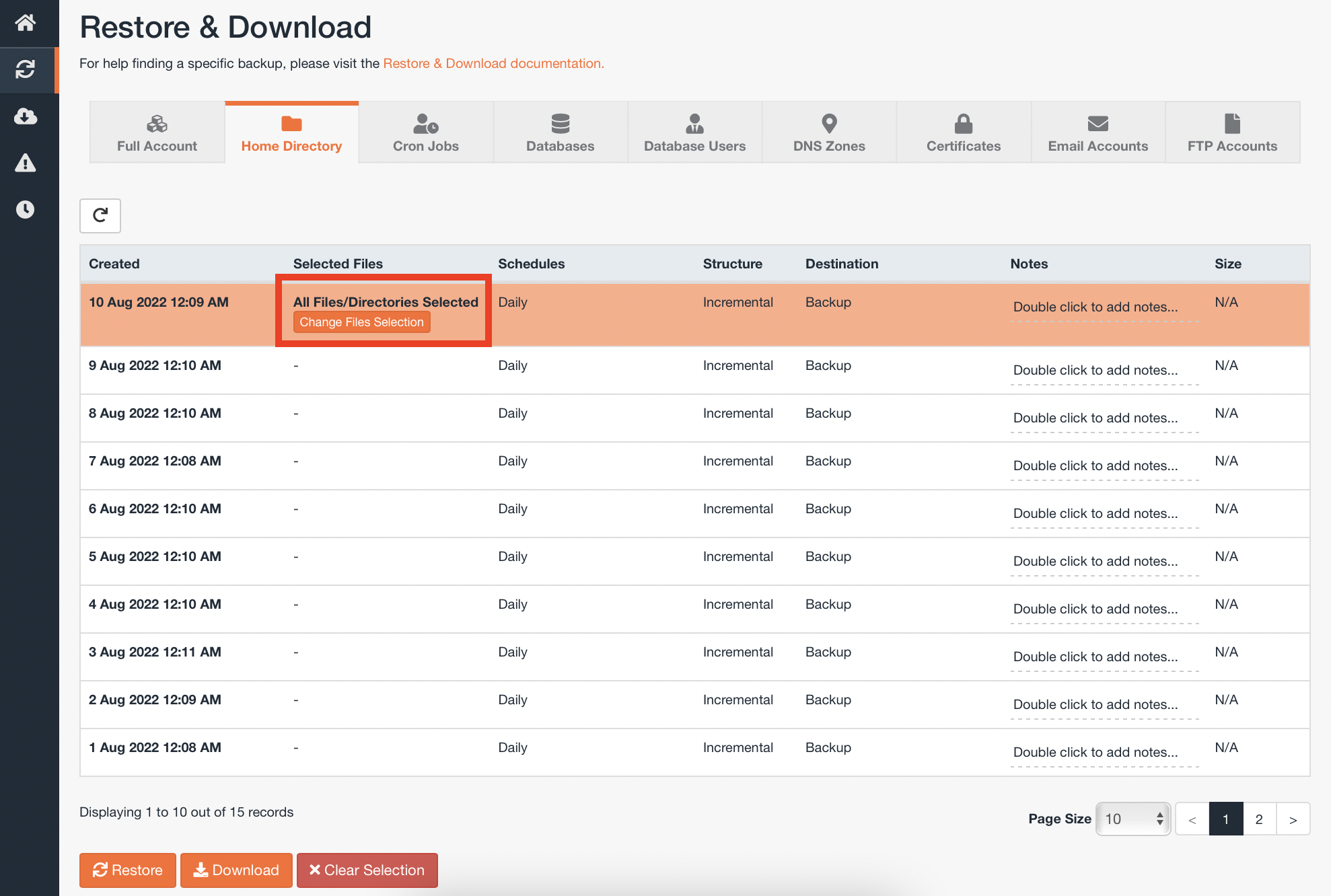Select the 7 Aug 2022 12:08 AM backup
Screen dimensions: 1331x896
(x=695, y=466)
